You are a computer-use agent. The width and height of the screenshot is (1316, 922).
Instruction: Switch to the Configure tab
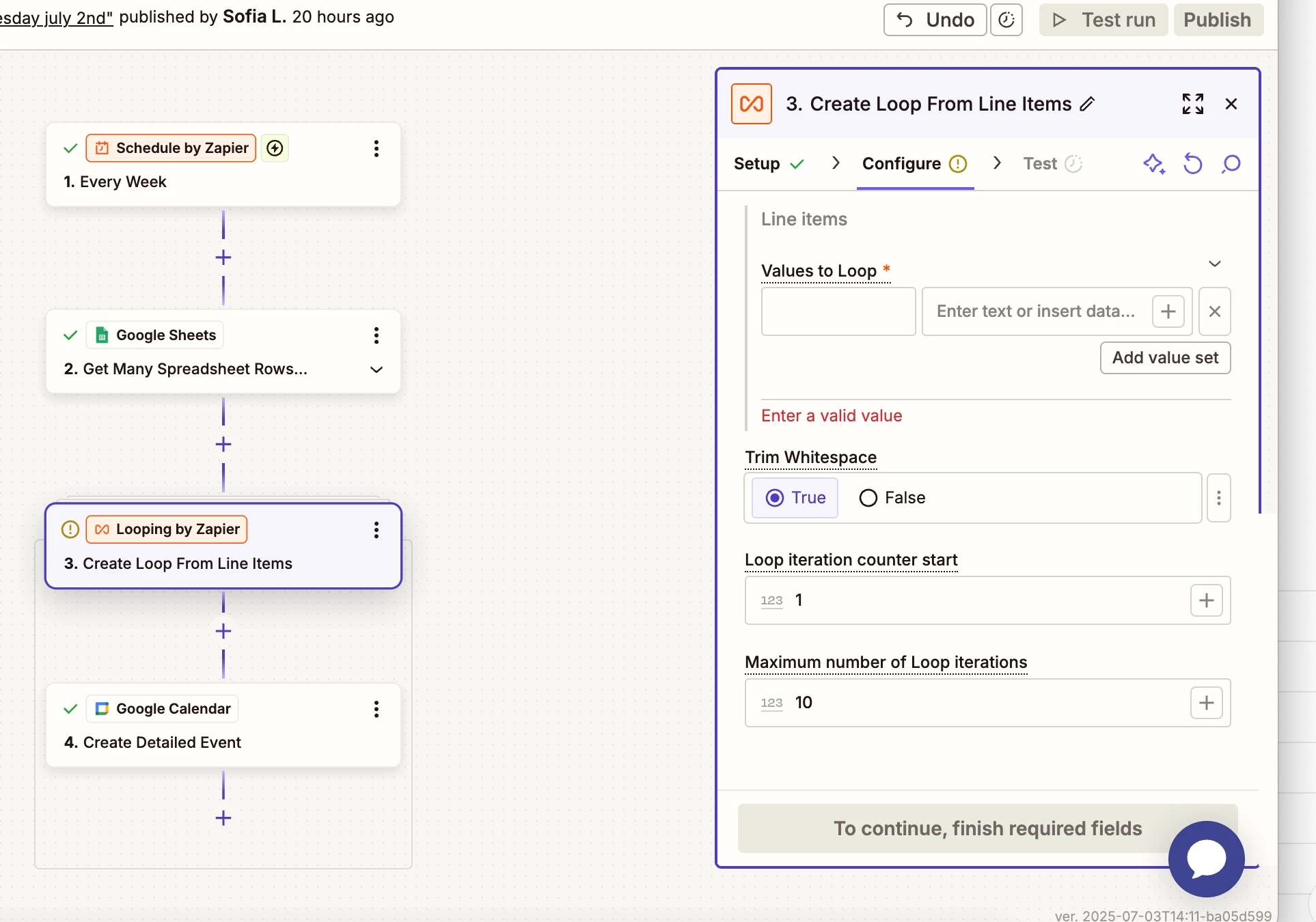point(915,164)
